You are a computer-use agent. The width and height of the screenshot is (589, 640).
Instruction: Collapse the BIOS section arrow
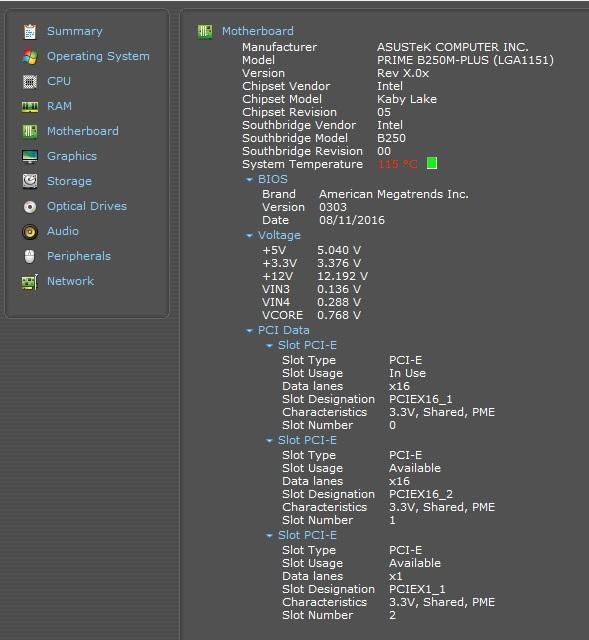pyautogui.click(x=249, y=180)
